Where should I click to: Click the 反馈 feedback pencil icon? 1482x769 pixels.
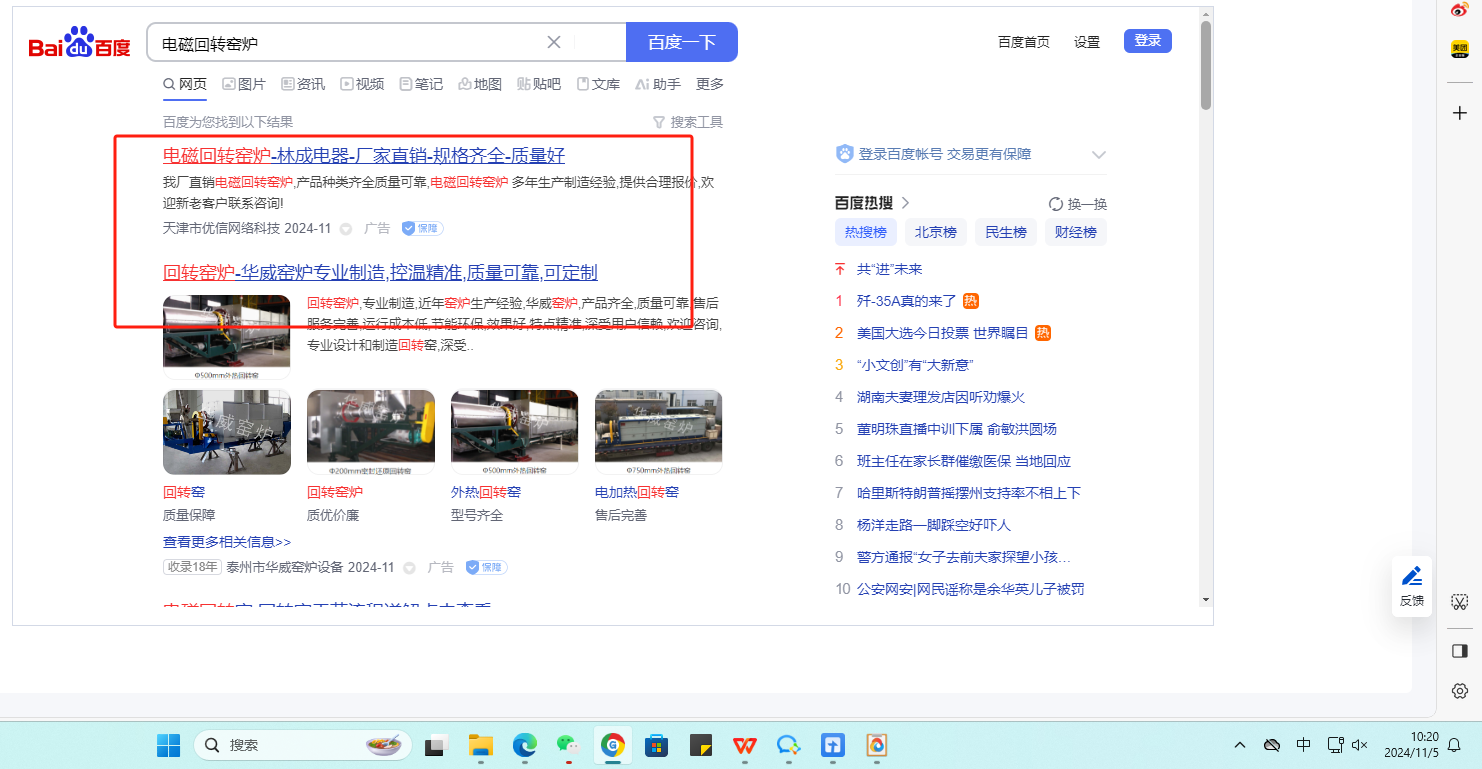pyautogui.click(x=1411, y=576)
